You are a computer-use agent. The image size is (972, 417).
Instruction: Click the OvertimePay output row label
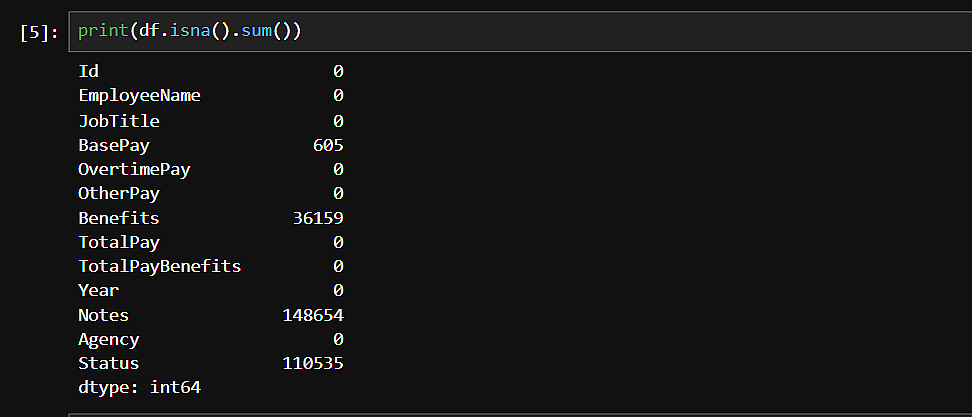pos(134,169)
